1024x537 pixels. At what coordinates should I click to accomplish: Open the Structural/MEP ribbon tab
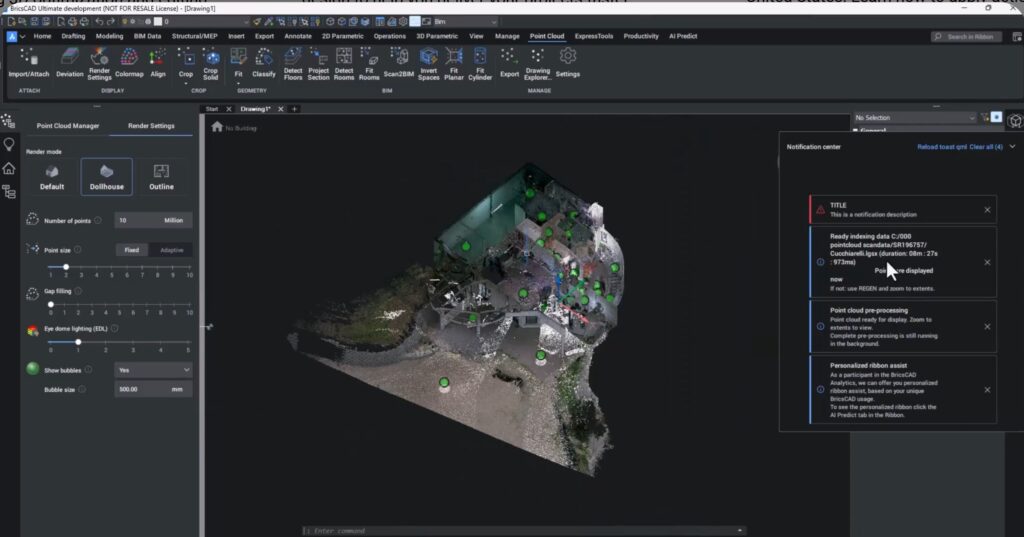click(x=195, y=37)
